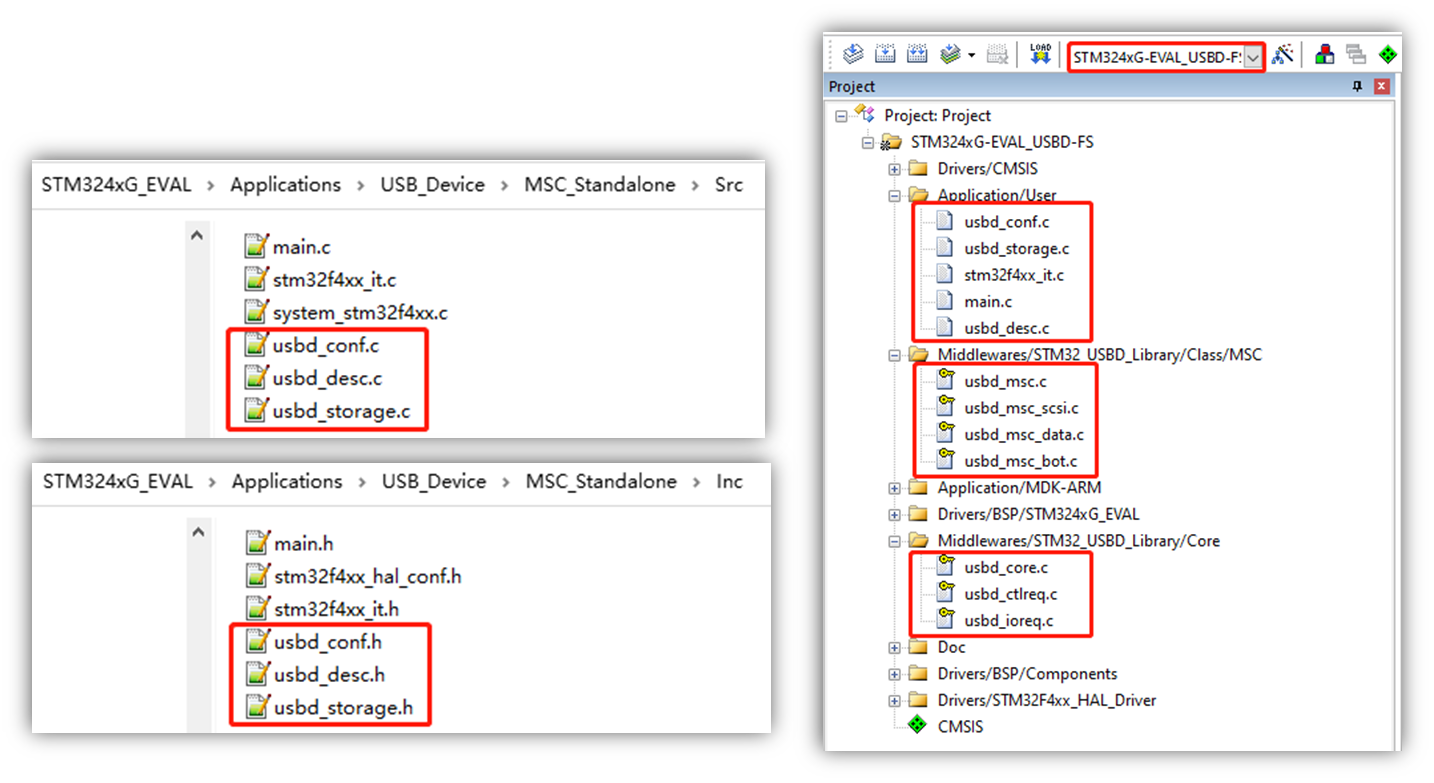Select usbd_msc.c in the project tree
Image resolution: width=1434 pixels, height=783 pixels.
[x=1005, y=381]
